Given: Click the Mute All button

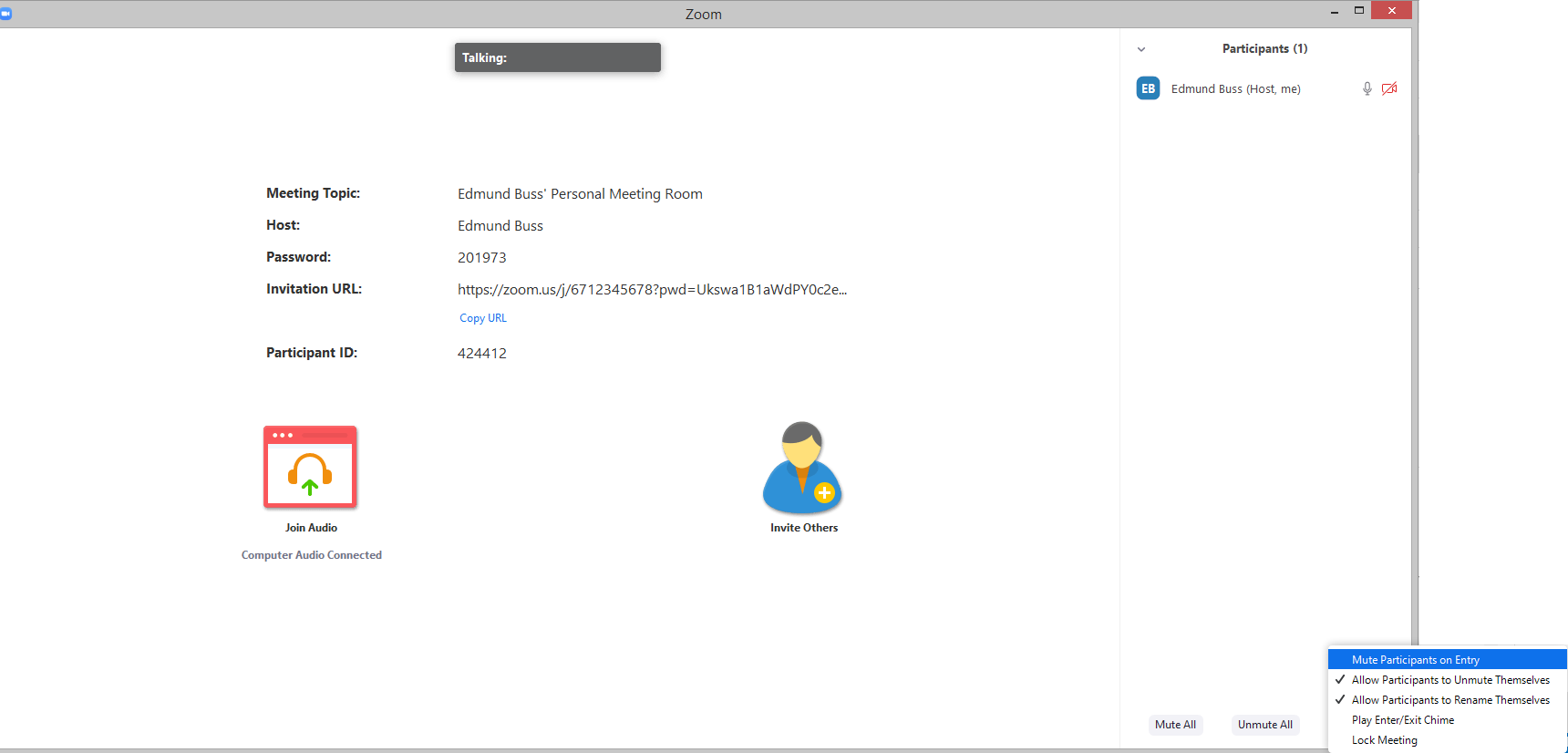Looking at the screenshot, I should [x=1175, y=725].
